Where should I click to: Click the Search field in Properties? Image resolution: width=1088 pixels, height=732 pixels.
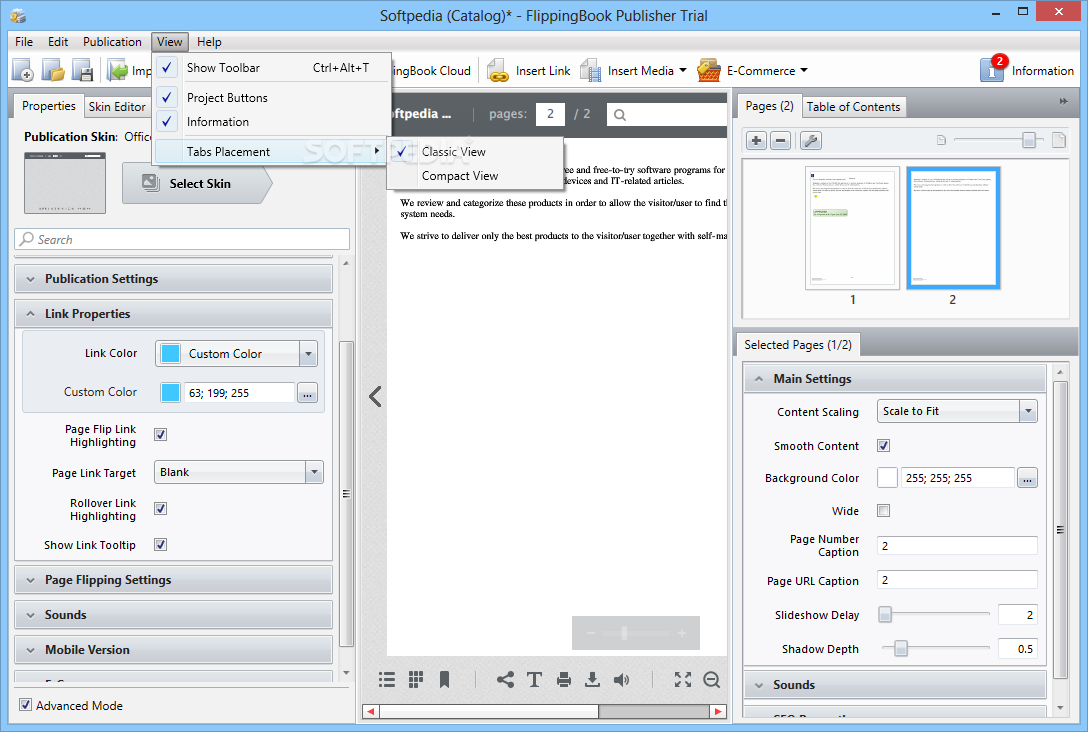tap(182, 239)
